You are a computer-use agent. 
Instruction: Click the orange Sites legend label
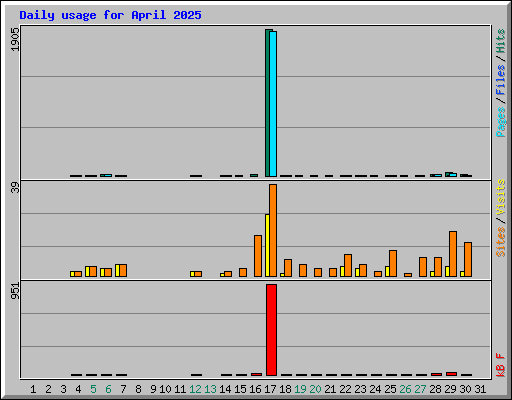tap(500, 242)
